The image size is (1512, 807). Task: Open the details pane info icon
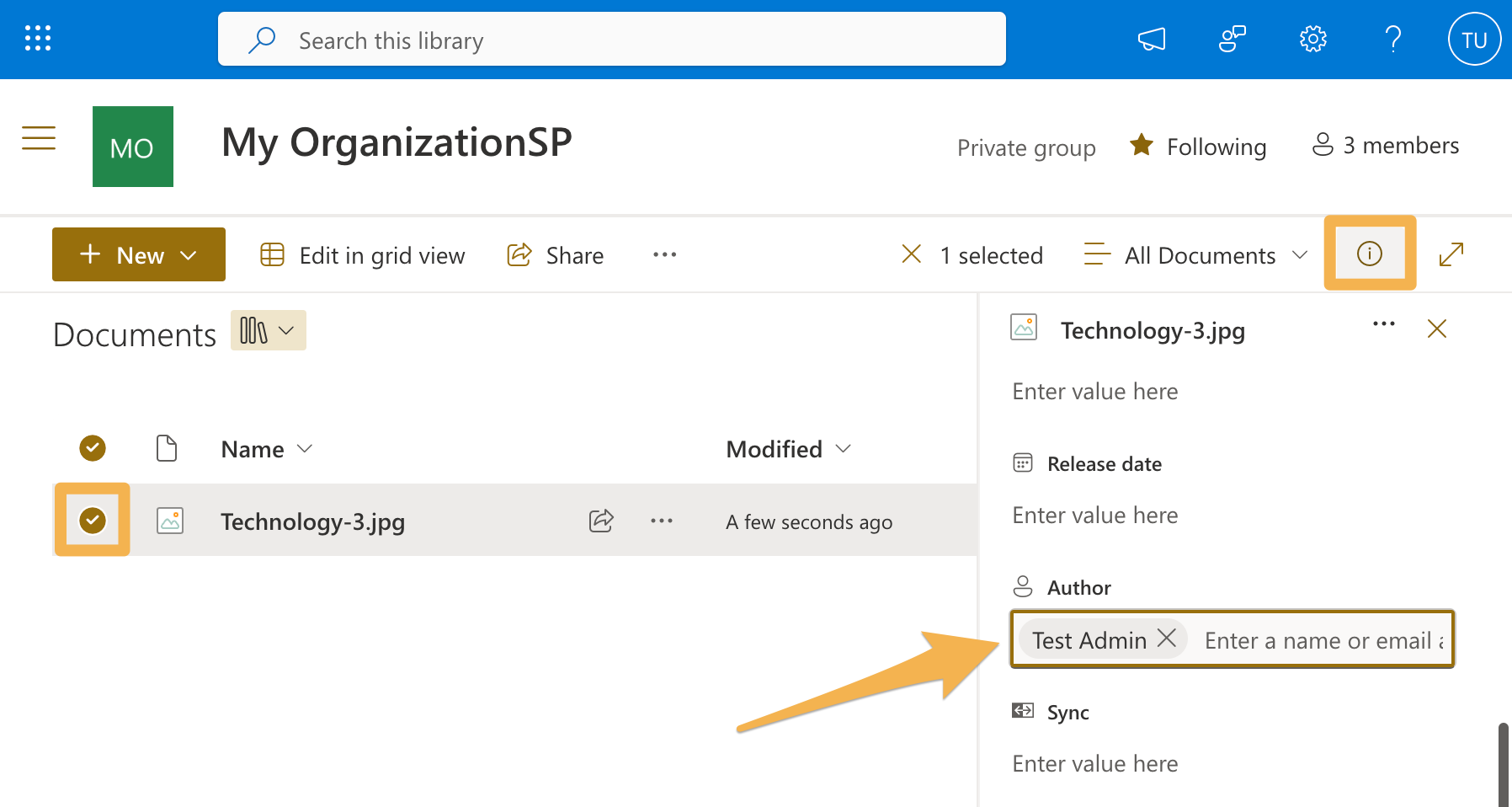[x=1370, y=254]
